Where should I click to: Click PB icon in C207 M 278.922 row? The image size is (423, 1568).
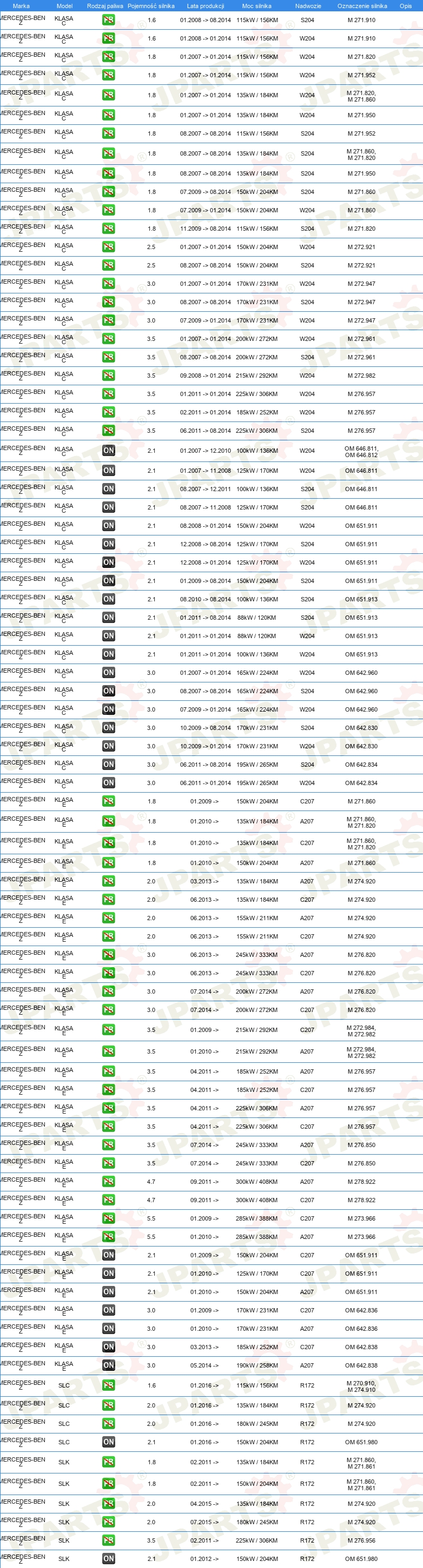[x=109, y=1200]
